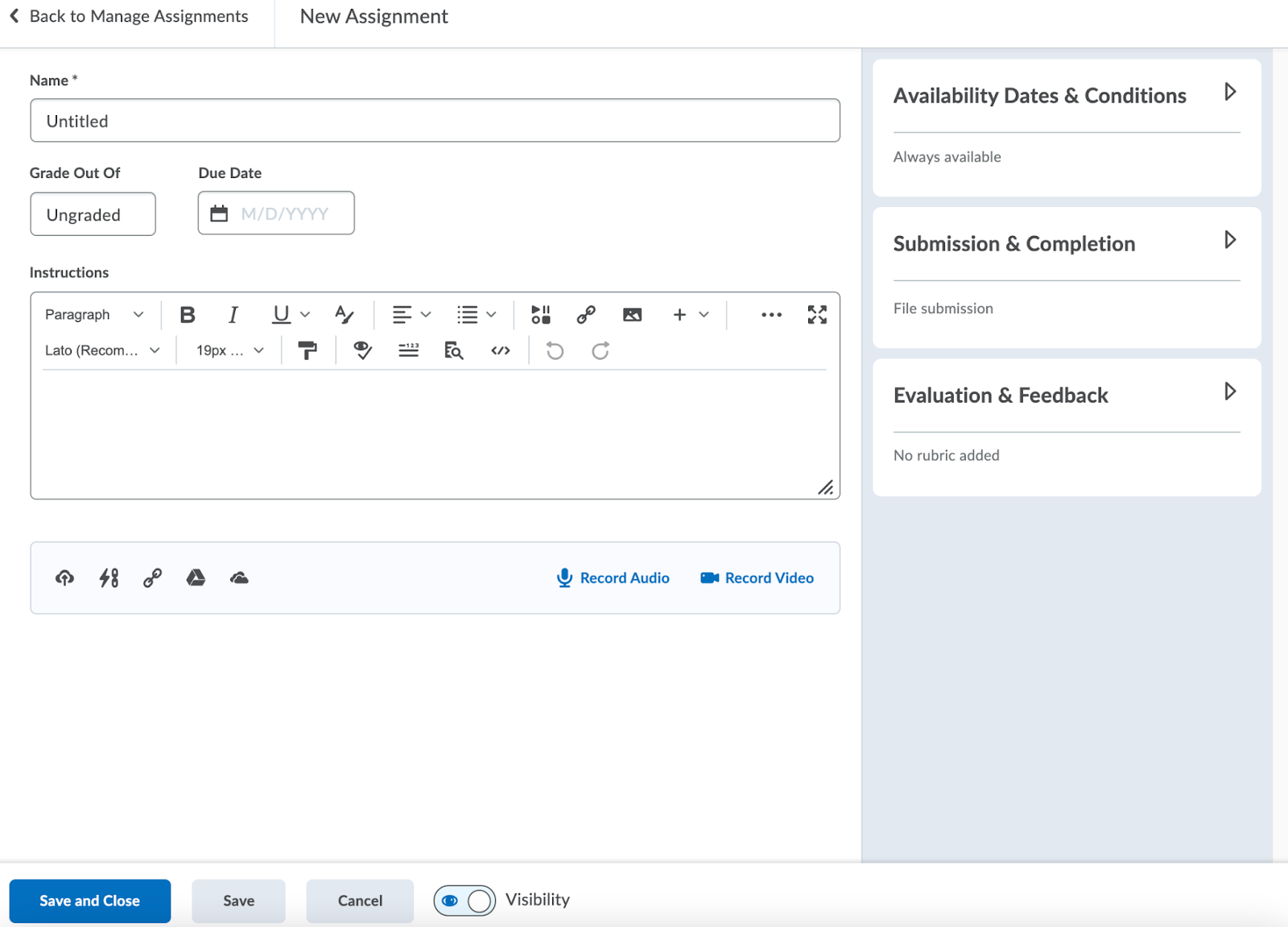Open the font color picker
This screenshot has width=1288, height=927.
pos(344,314)
